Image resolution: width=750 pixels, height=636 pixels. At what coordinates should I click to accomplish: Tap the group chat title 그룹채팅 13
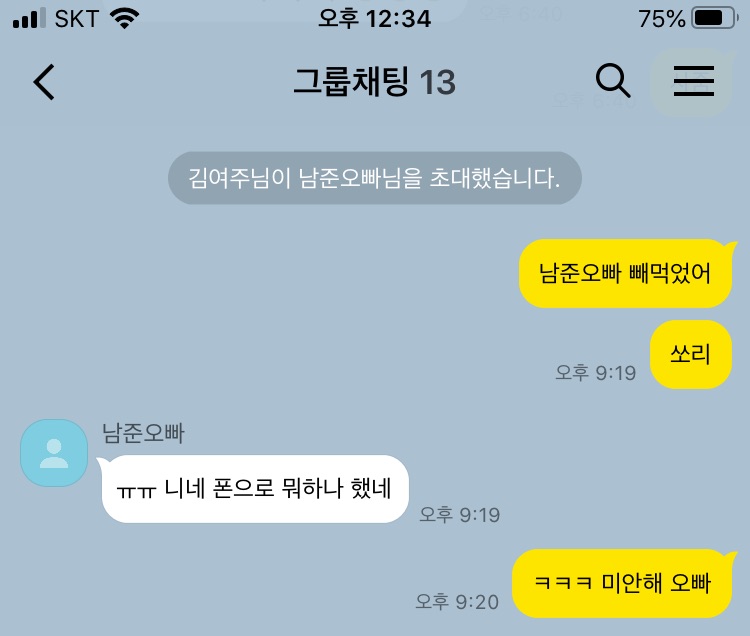tap(375, 82)
